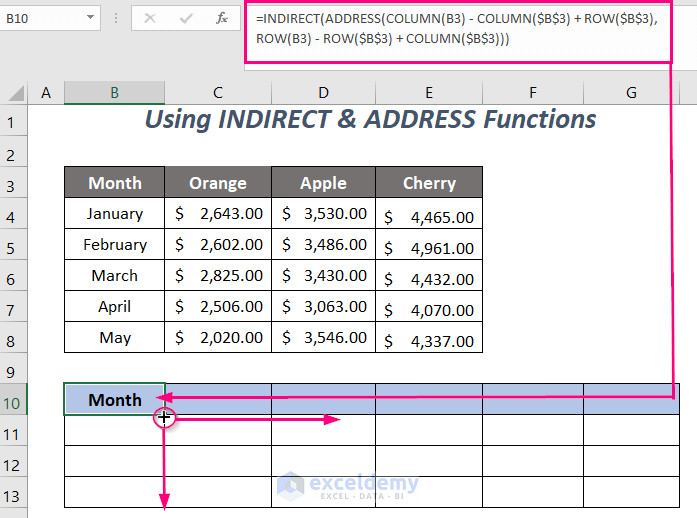Click the Cancel formula X icon
The height and width of the screenshot is (518, 697).
pyautogui.click(x=149, y=18)
